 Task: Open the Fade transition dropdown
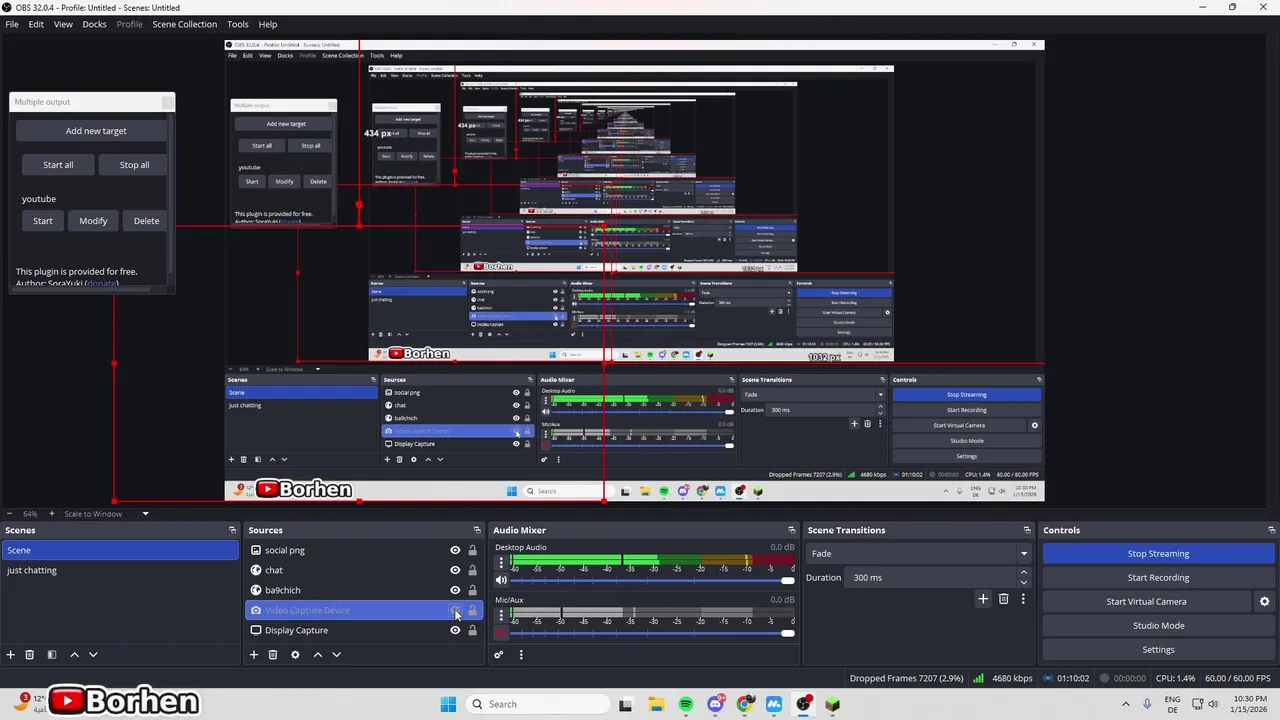(x=918, y=553)
